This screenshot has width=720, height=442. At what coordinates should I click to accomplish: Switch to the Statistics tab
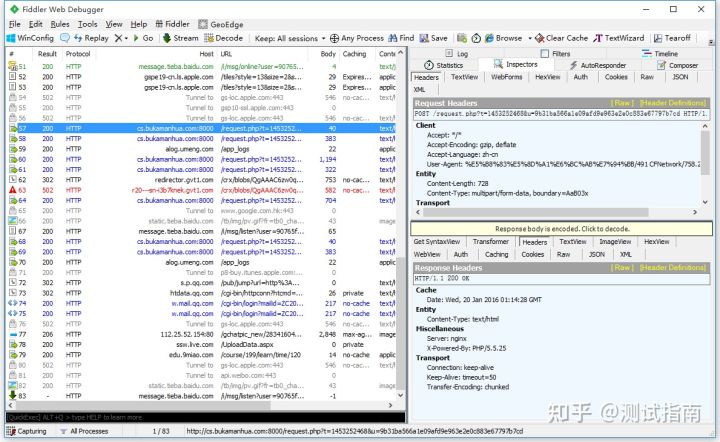pos(443,65)
